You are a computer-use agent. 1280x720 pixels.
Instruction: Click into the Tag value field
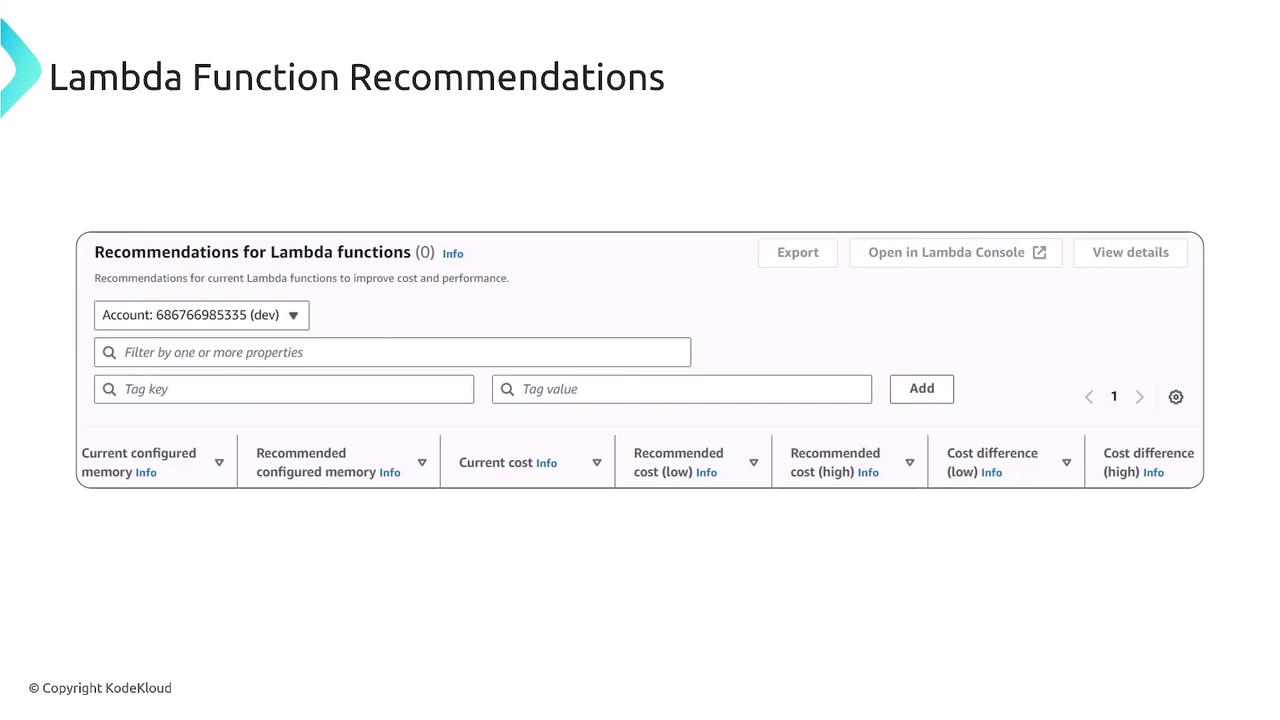690,389
